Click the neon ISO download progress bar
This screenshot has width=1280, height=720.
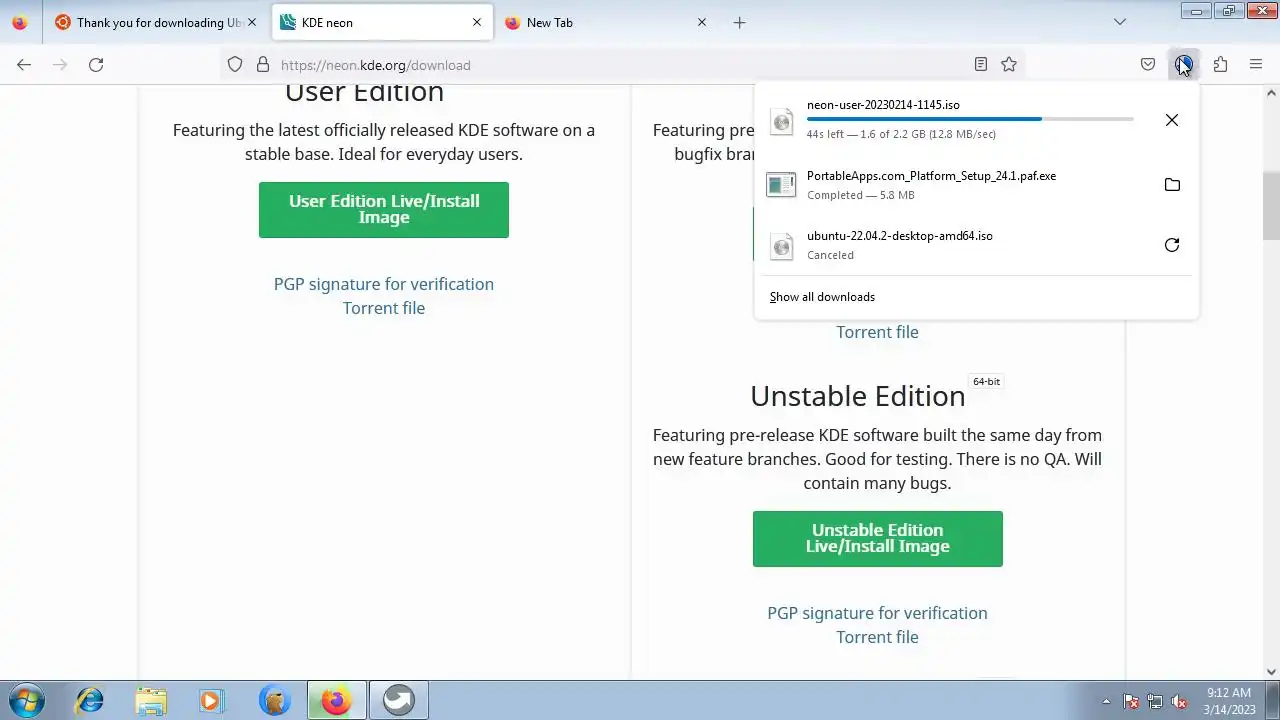coord(970,119)
